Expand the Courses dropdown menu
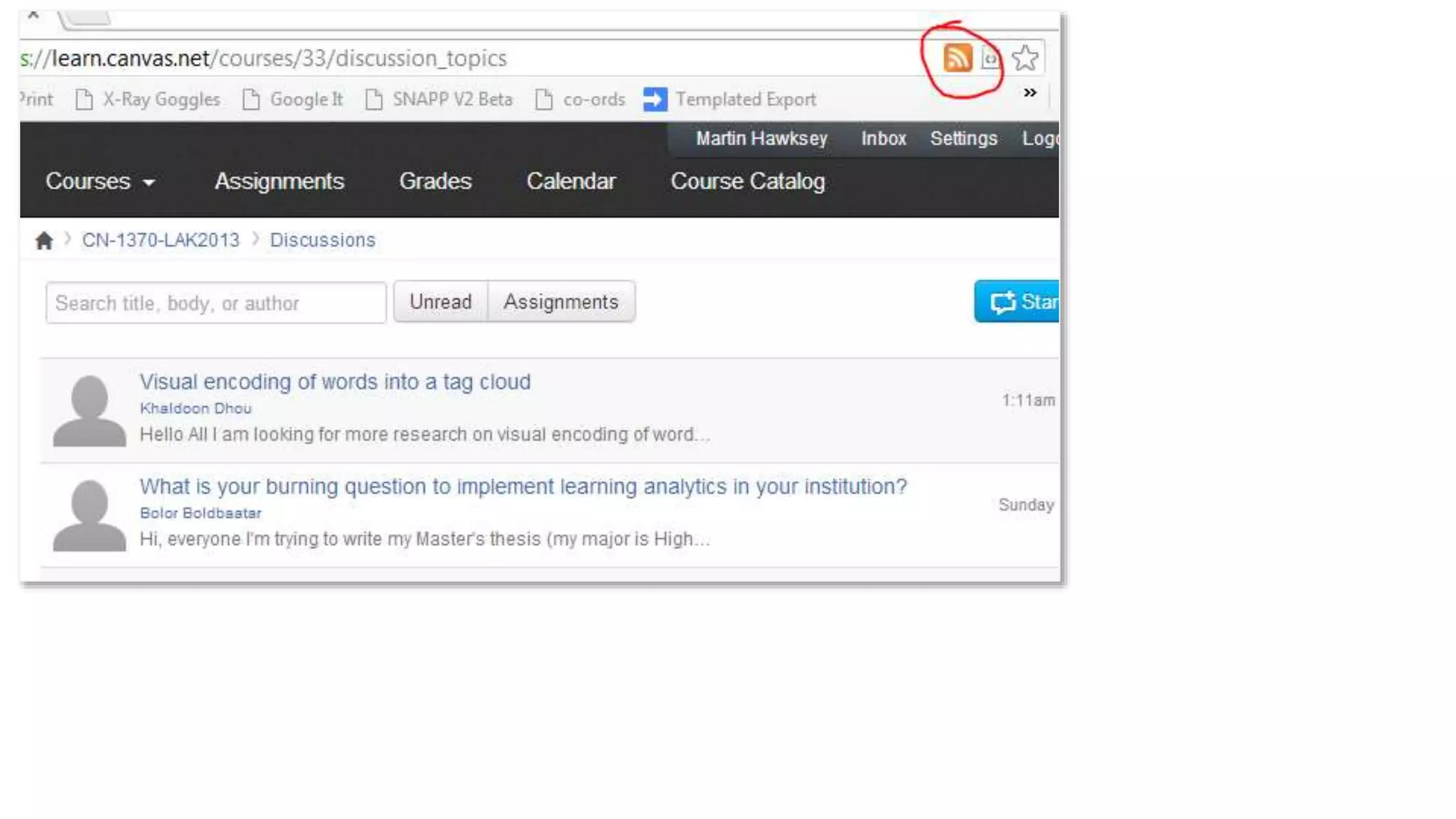The height and width of the screenshot is (819, 1456). pos(100,181)
